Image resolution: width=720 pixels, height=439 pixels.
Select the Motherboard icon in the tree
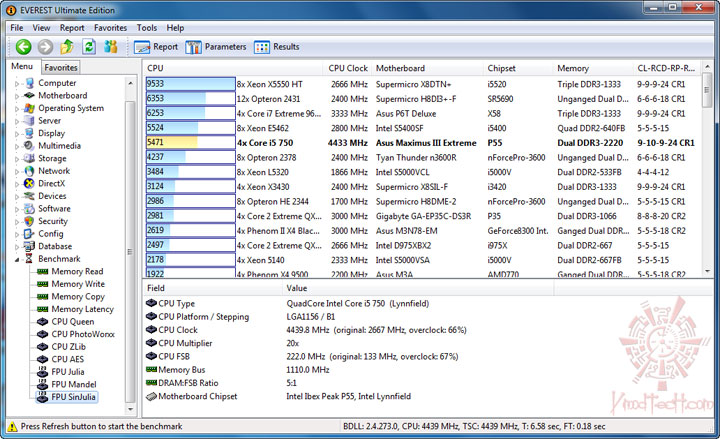(x=30, y=96)
